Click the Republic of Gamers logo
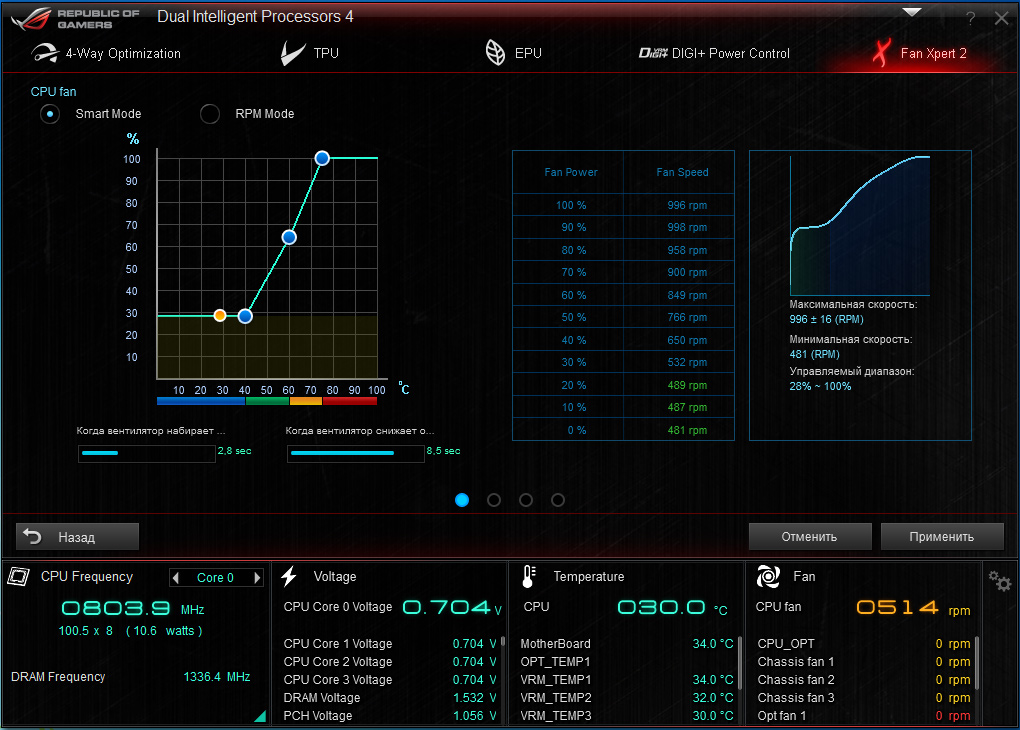 click(75, 19)
